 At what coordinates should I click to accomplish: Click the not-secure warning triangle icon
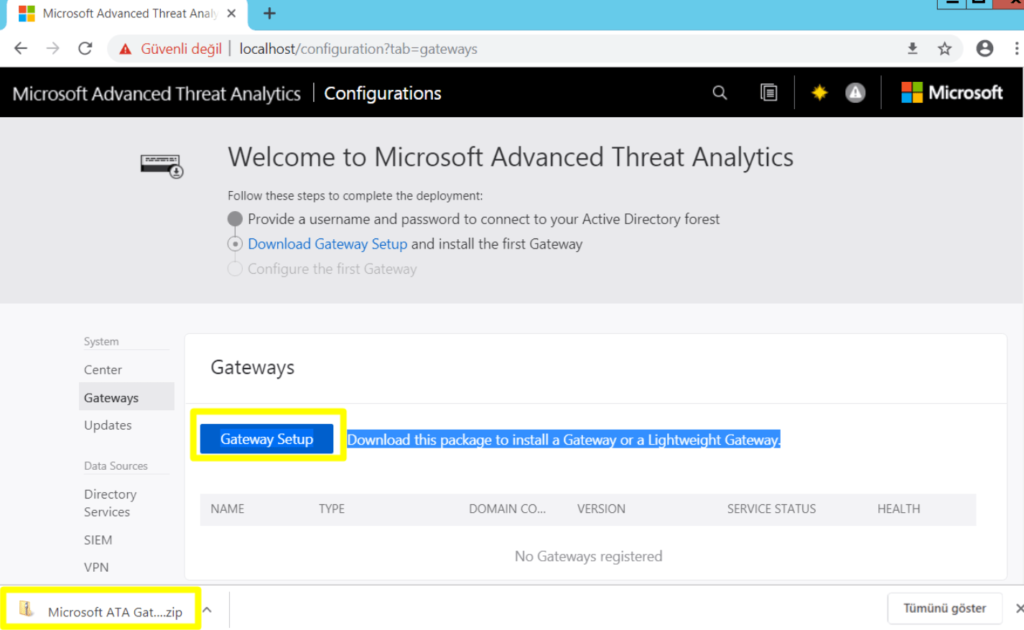pyautogui.click(x=125, y=49)
